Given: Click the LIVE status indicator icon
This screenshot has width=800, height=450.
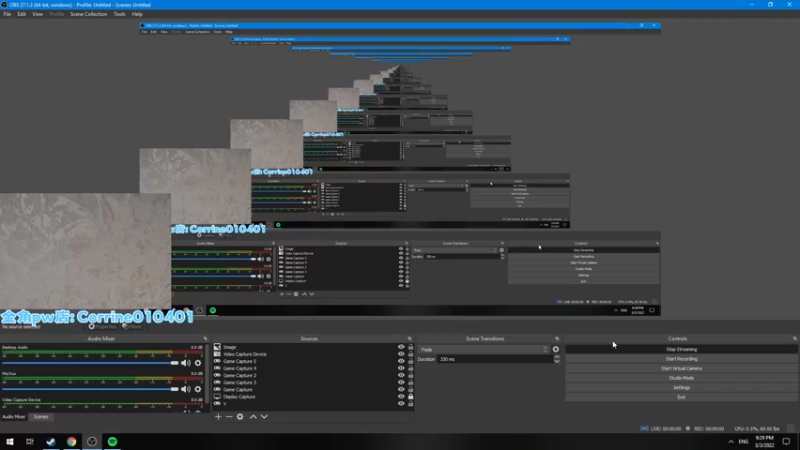Looking at the screenshot, I should pos(644,429).
